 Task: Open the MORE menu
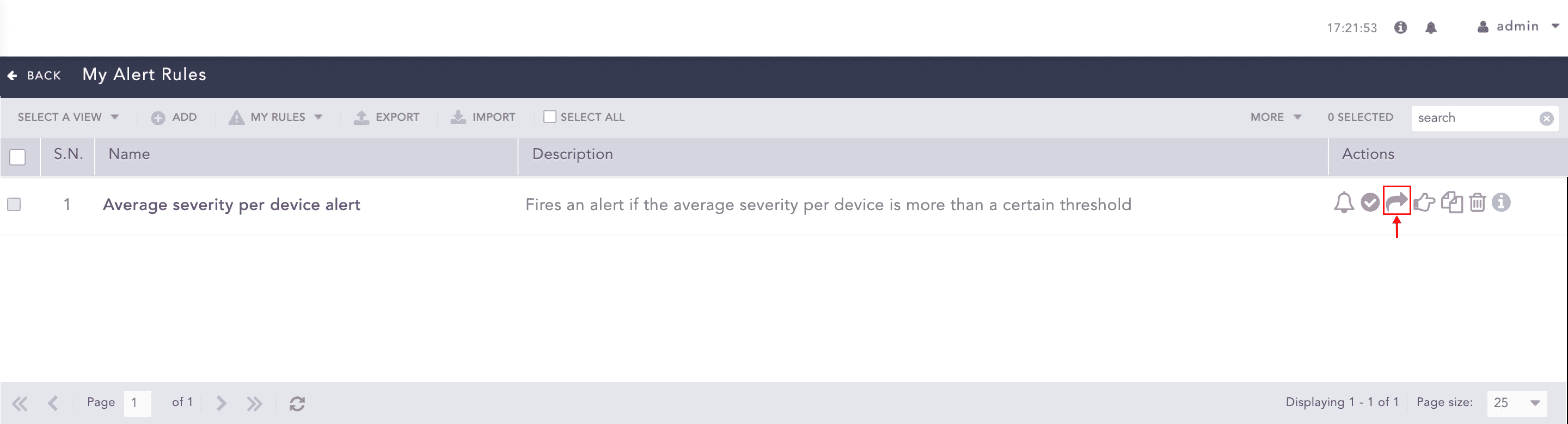click(1275, 117)
